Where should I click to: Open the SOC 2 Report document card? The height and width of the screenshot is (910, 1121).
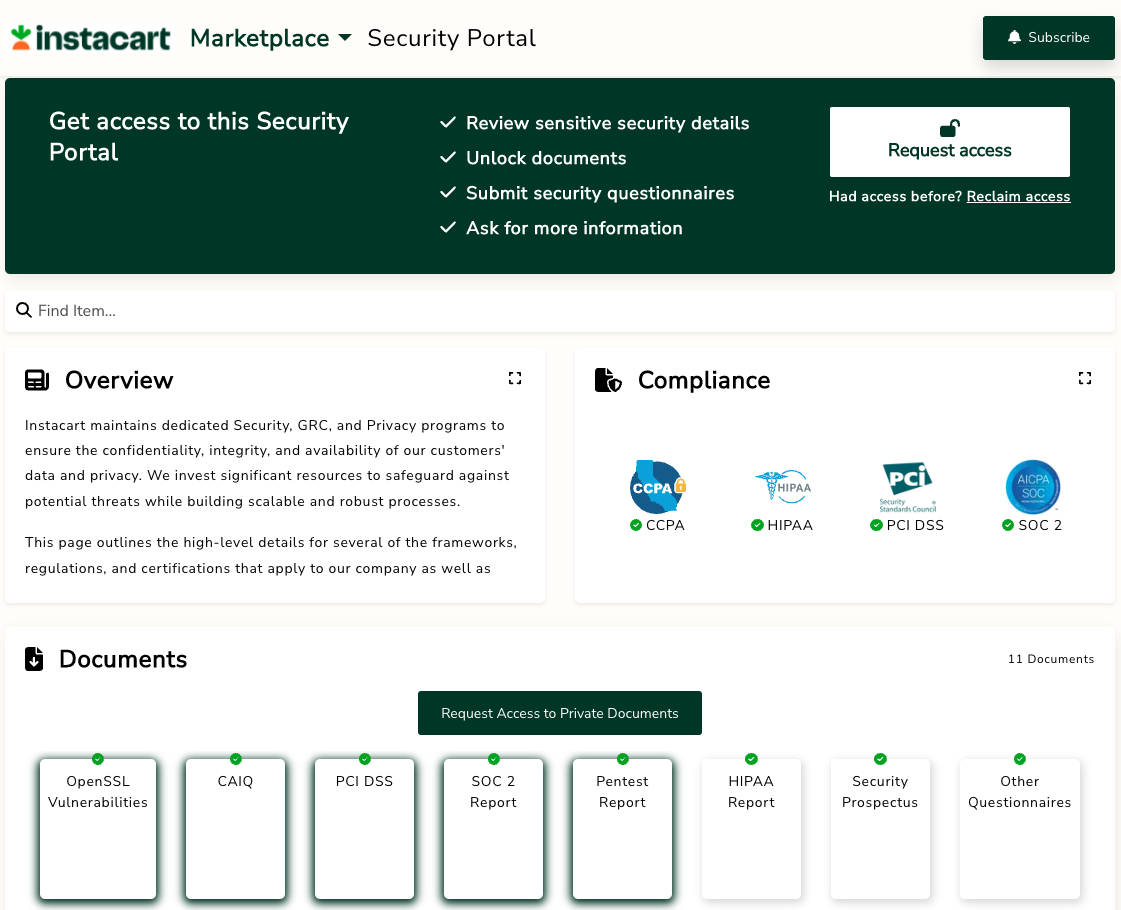coord(493,829)
